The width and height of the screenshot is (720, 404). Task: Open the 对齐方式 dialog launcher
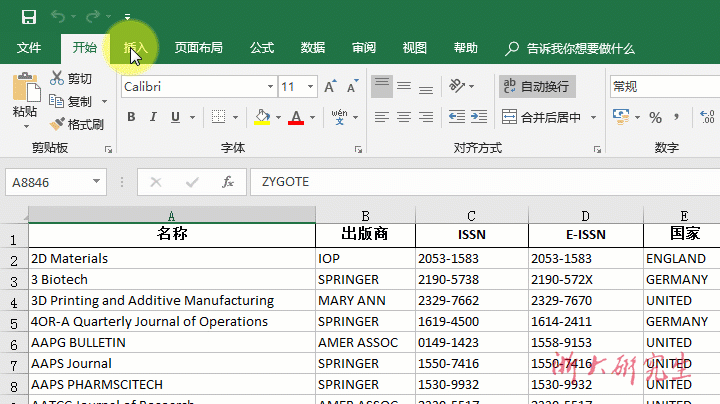click(597, 150)
